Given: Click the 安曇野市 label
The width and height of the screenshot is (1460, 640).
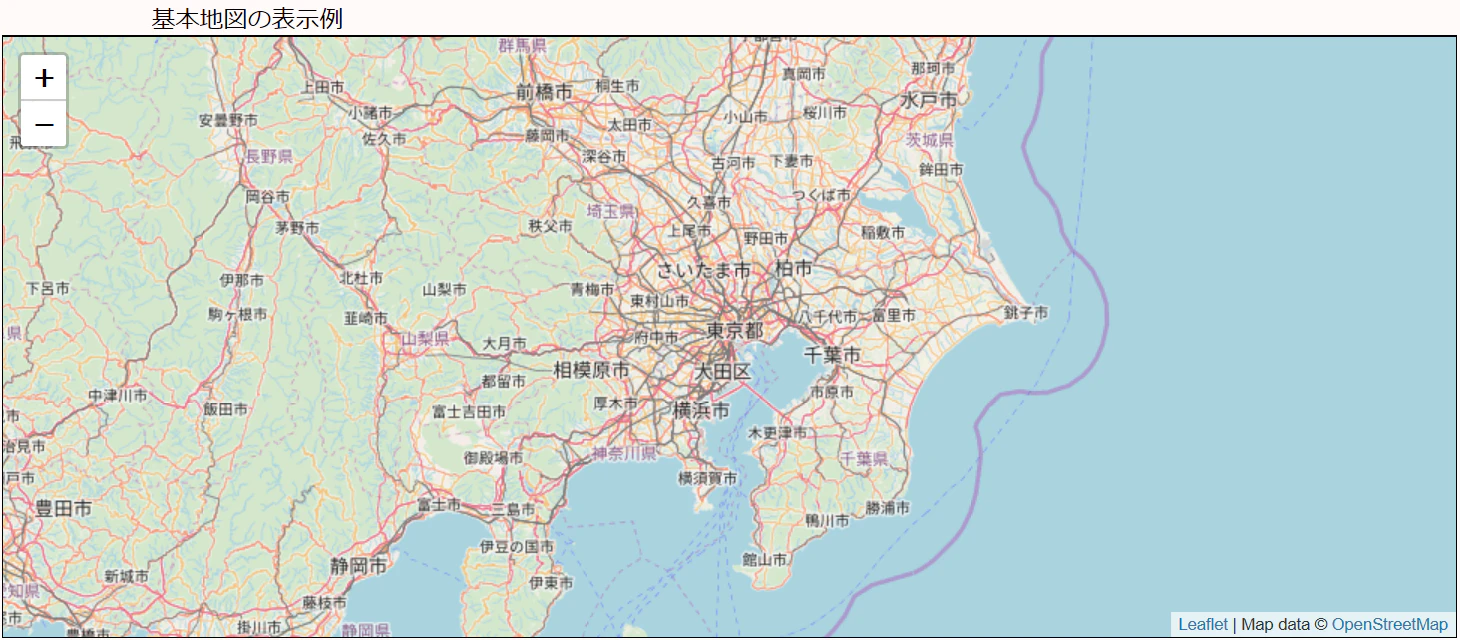Looking at the screenshot, I should (228, 120).
